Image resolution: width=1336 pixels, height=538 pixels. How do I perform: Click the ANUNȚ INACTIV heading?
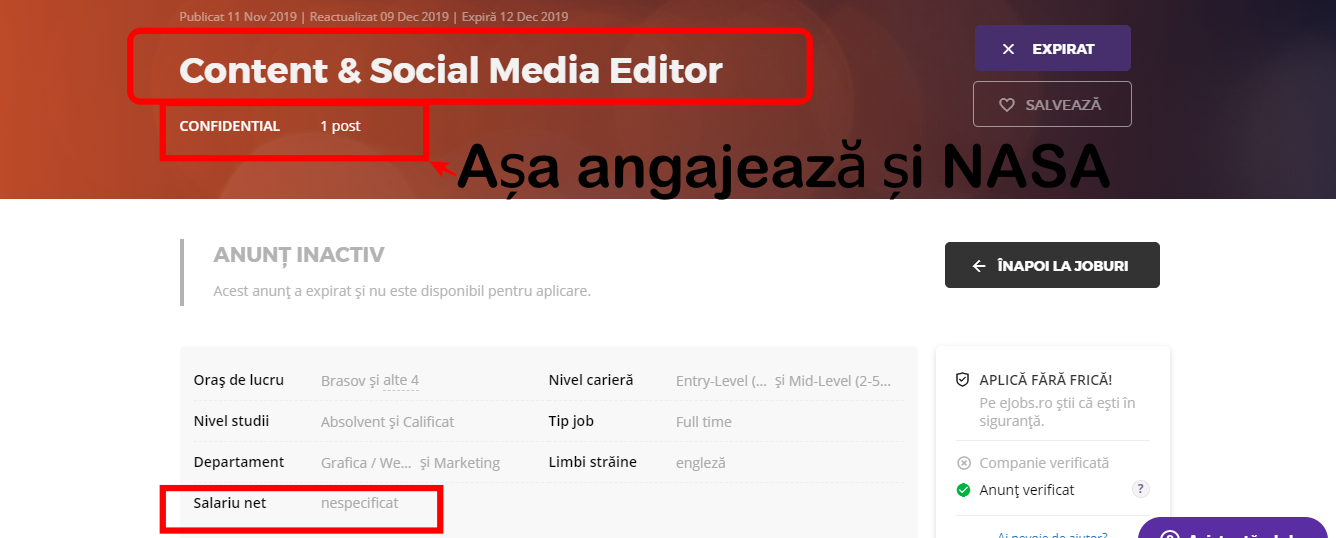click(299, 255)
